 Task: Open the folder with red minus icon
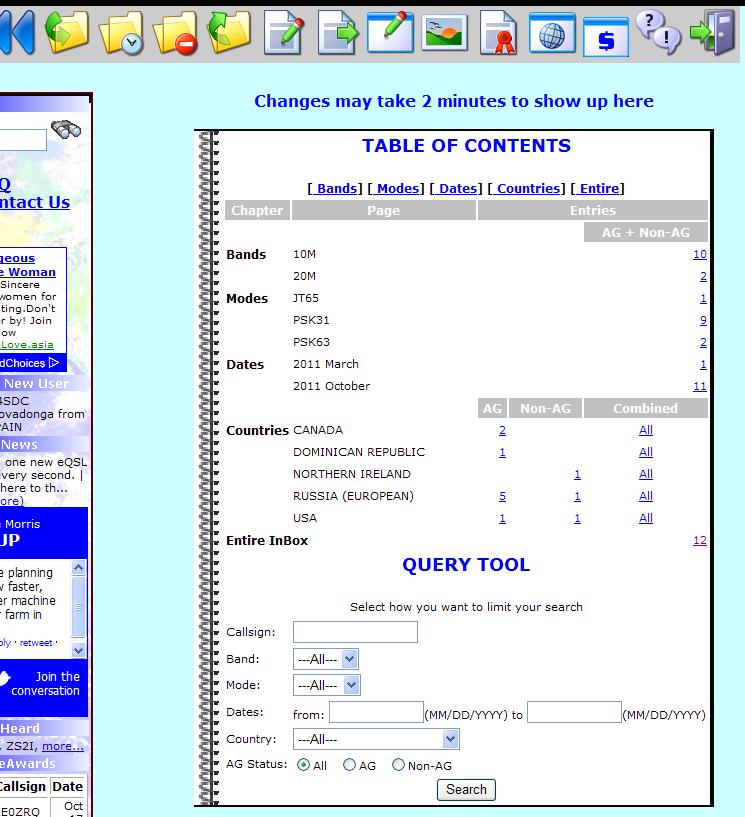(x=176, y=33)
